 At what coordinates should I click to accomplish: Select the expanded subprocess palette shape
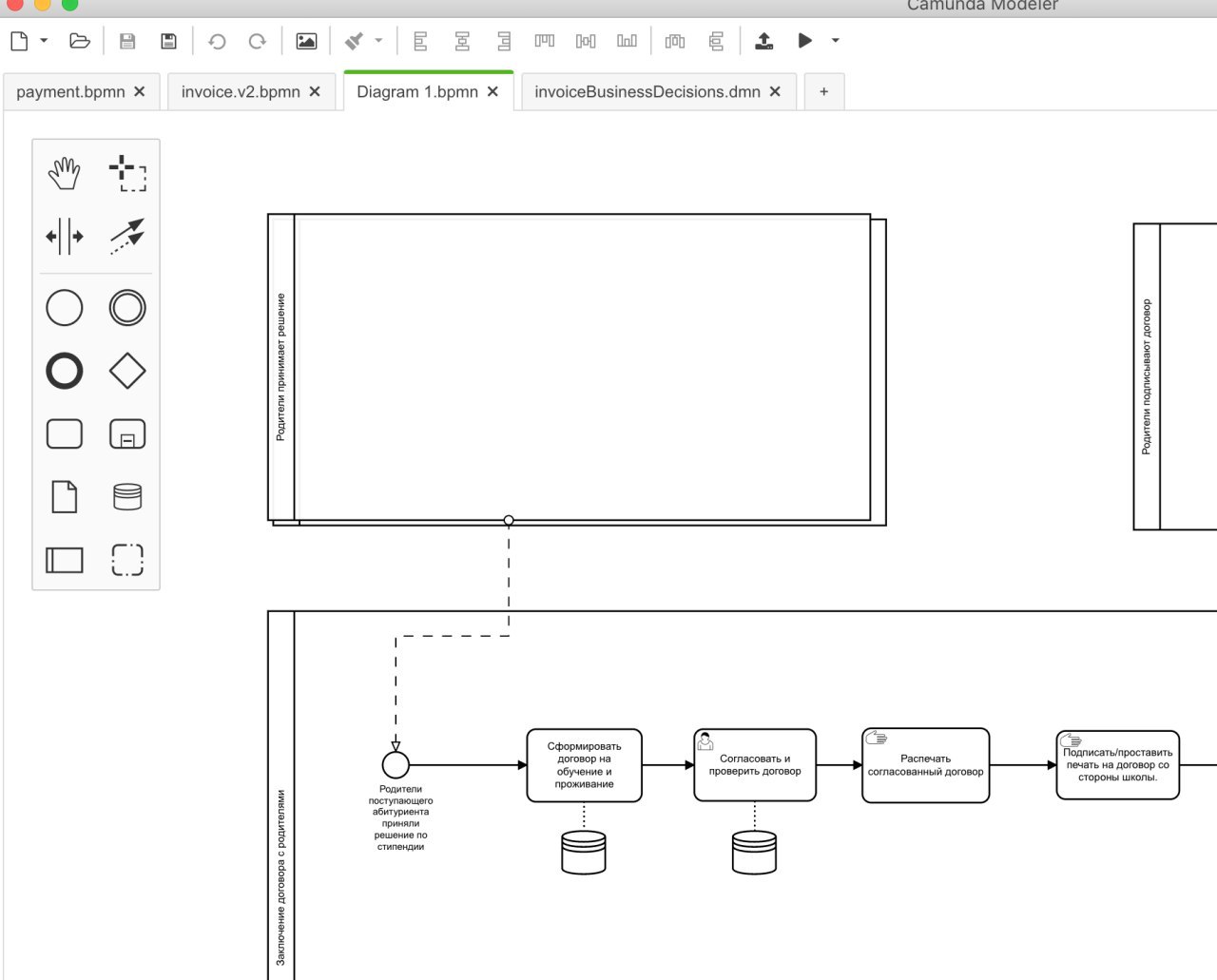click(x=127, y=433)
